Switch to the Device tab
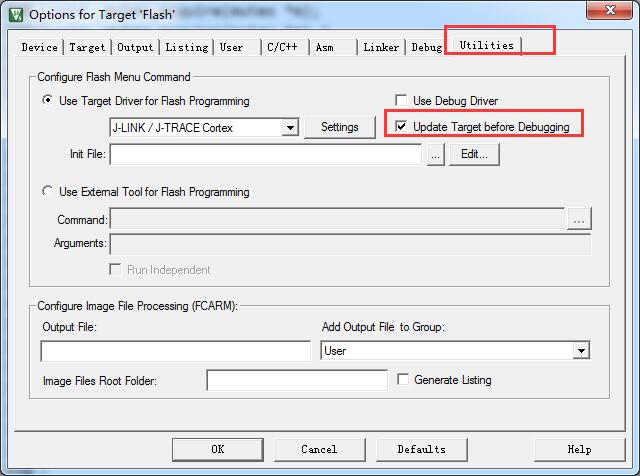This screenshot has height=476, width=640. (x=40, y=47)
